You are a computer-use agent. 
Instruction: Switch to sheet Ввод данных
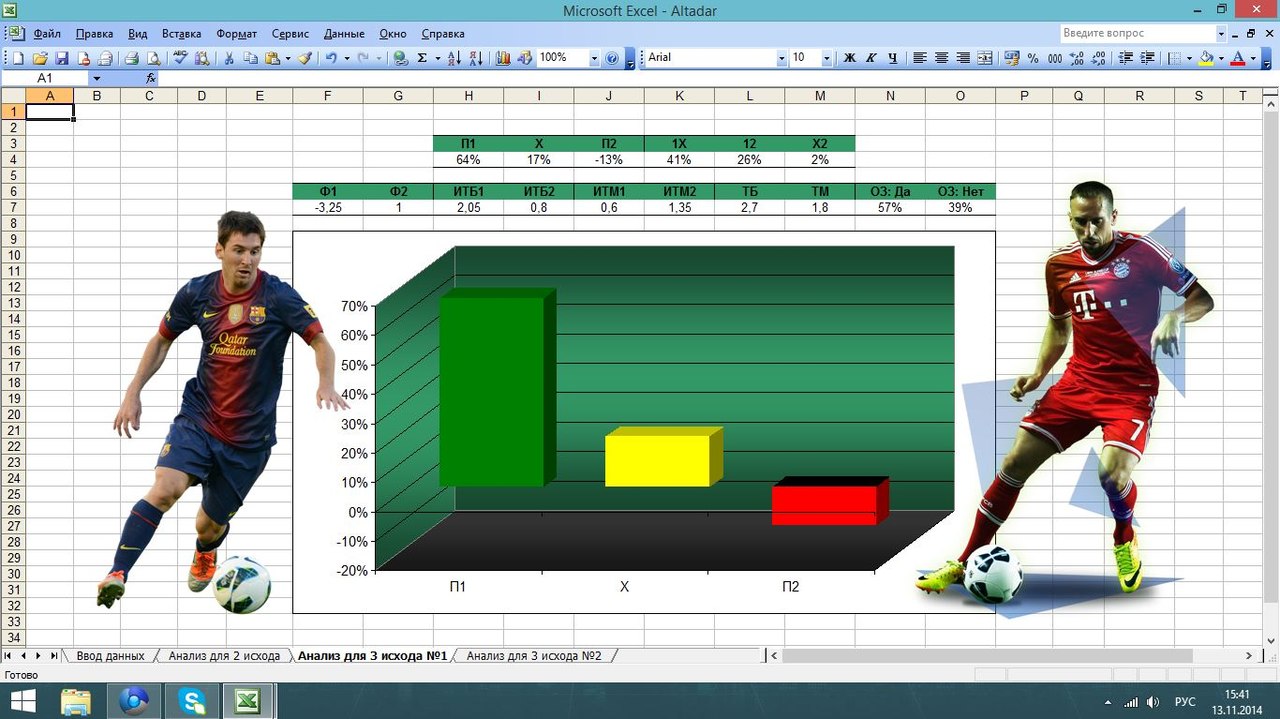(x=111, y=656)
